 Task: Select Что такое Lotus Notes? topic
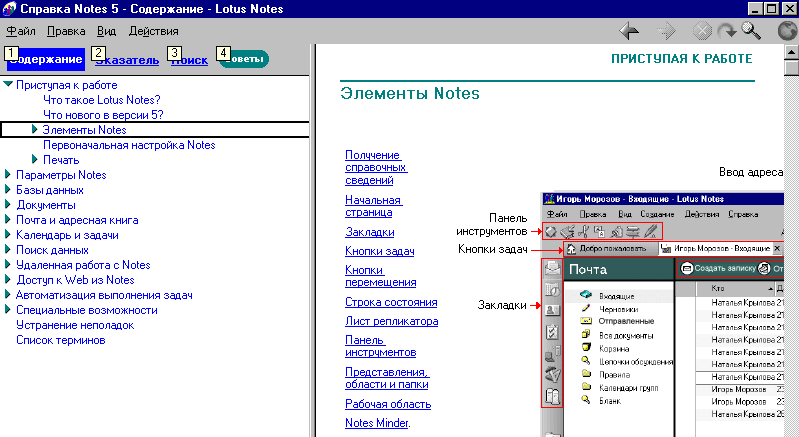click(x=102, y=100)
